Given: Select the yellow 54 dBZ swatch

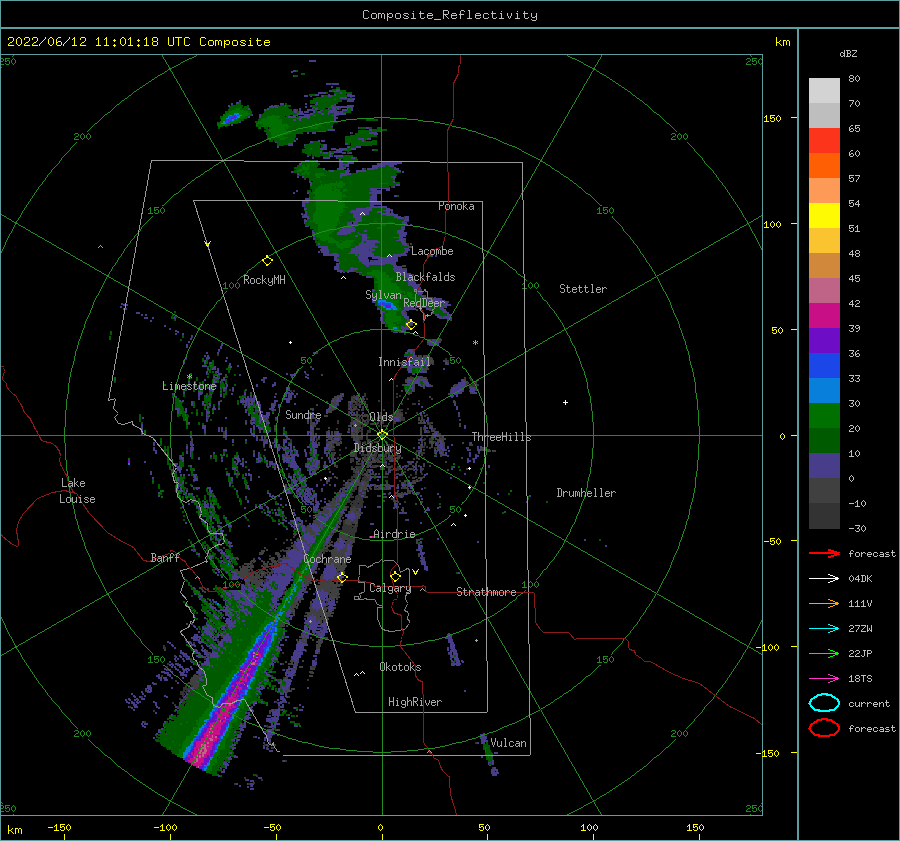Looking at the screenshot, I should [824, 216].
